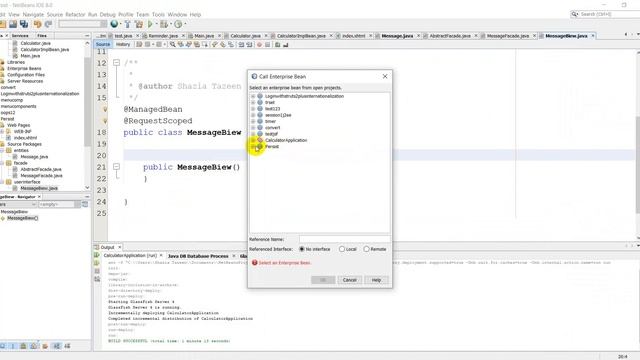Image resolution: width=640 pixels, height=360 pixels.
Task: Click the Undo toolbar icon
Action: click(x=38, y=24)
